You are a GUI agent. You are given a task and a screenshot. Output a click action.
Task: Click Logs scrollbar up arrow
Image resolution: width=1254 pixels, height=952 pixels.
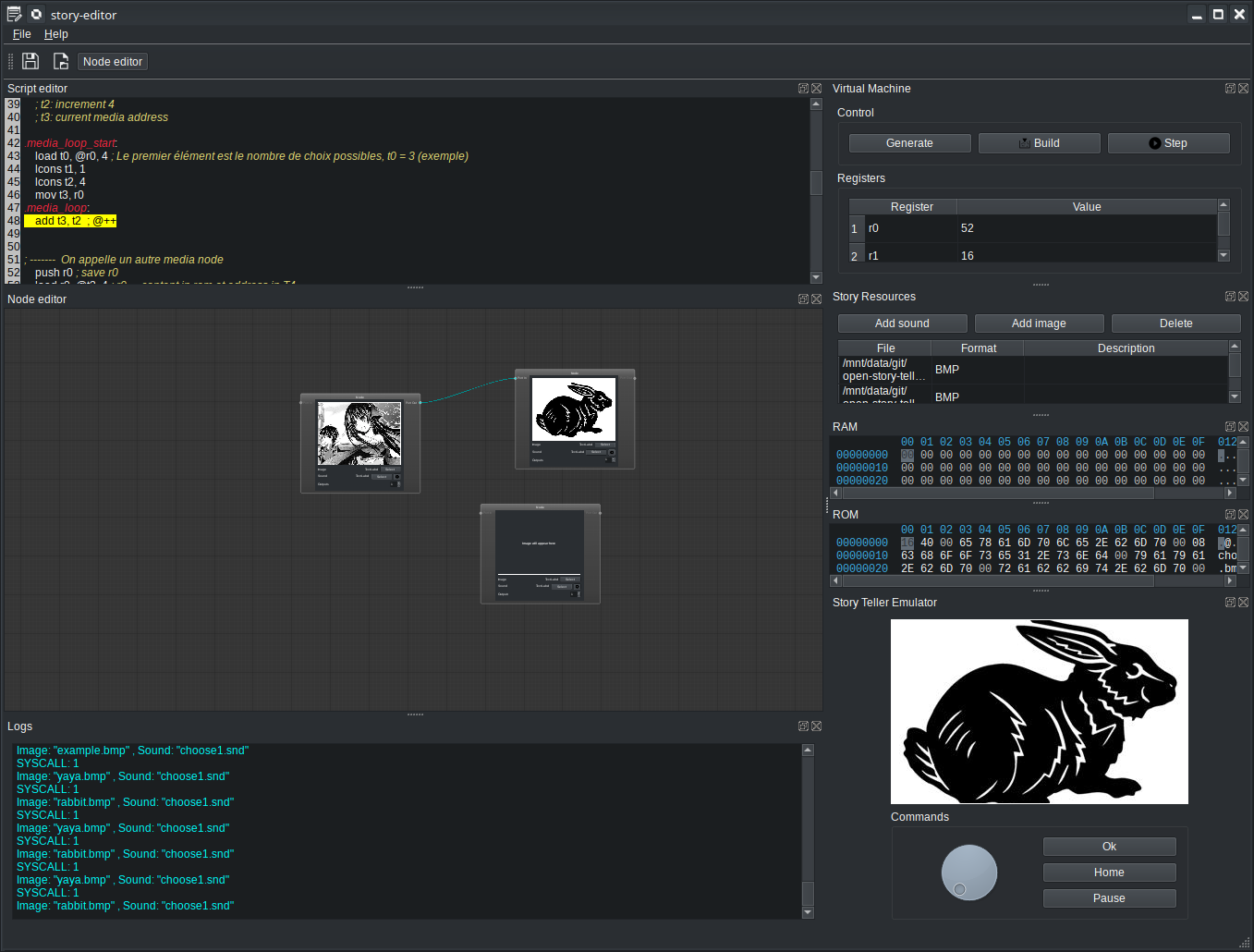[808, 750]
